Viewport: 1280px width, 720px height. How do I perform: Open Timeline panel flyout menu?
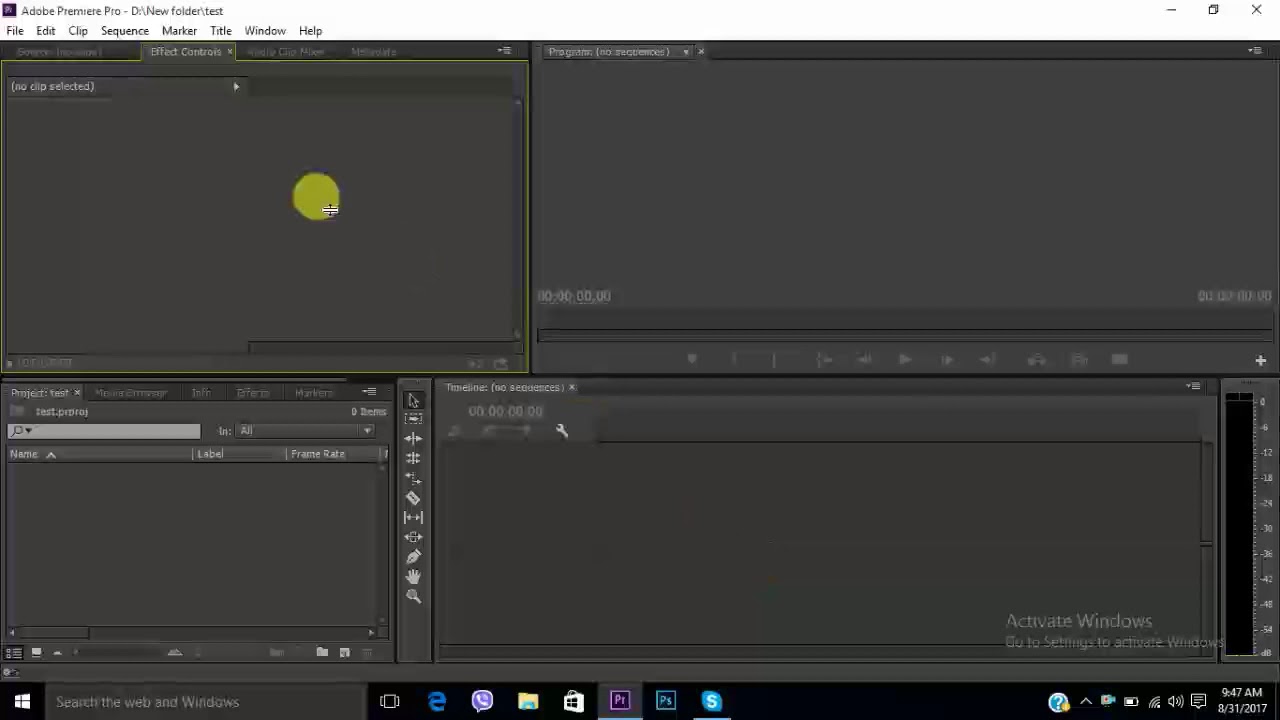(1194, 387)
